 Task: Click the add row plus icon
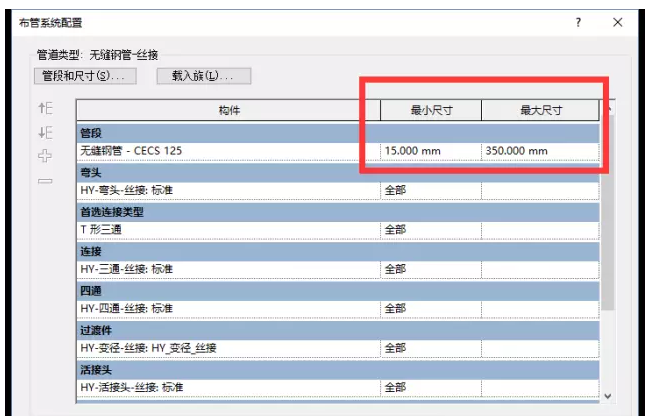pyautogui.click(x=44, y=156)
